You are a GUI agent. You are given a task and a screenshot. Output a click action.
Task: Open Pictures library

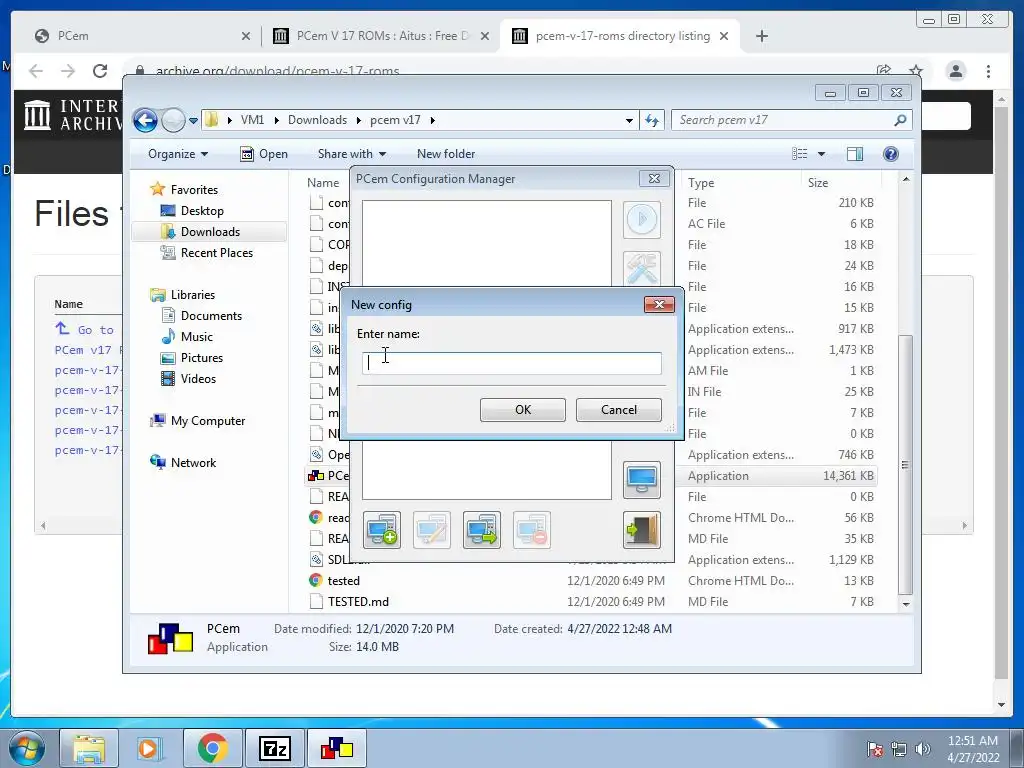[202, 357]
